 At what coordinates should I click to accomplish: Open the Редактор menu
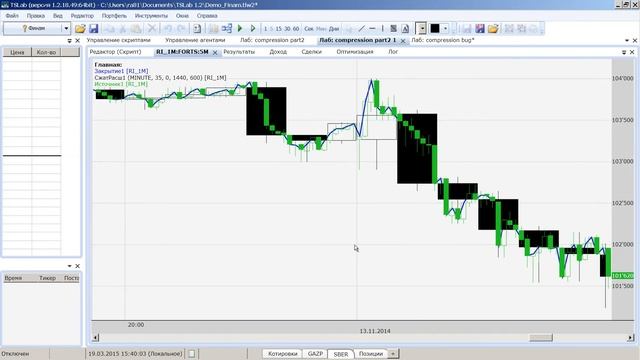point(82,16)
